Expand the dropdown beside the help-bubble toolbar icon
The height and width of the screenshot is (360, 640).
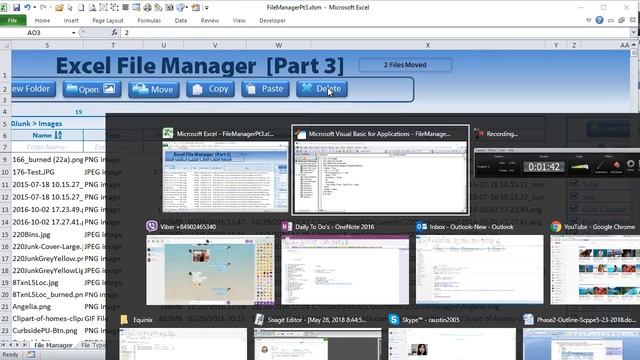[x=187, y=7]
